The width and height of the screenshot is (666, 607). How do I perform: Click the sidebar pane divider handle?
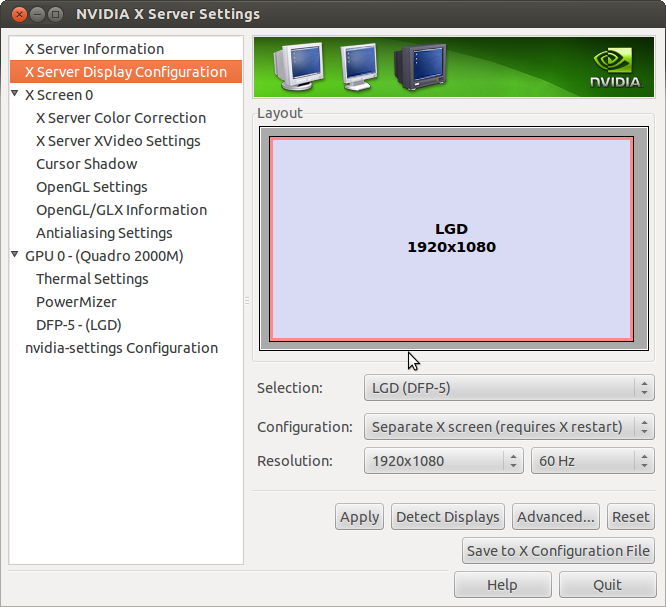(247, 301)
